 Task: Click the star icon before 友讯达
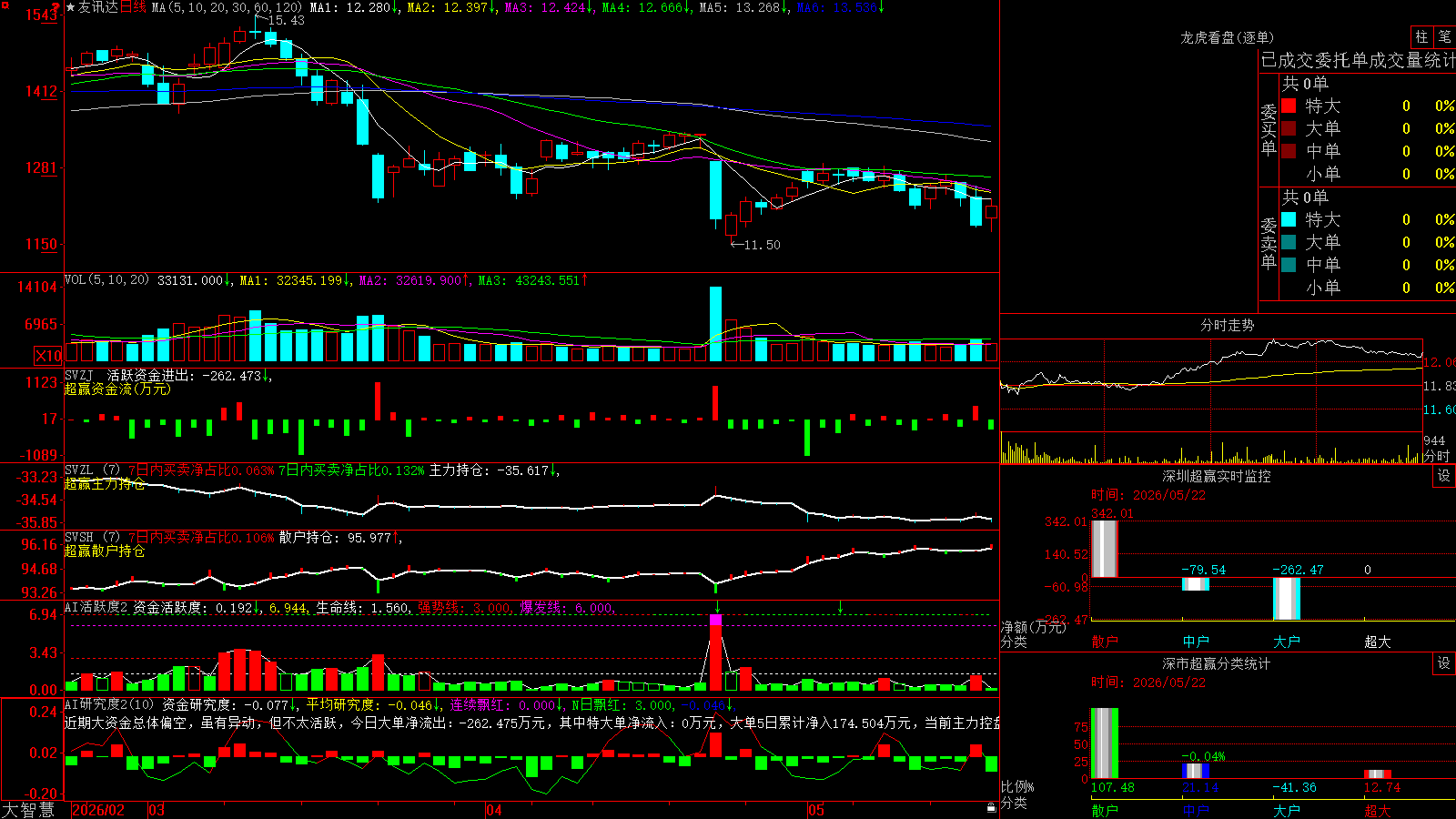(x=71, y=7)
